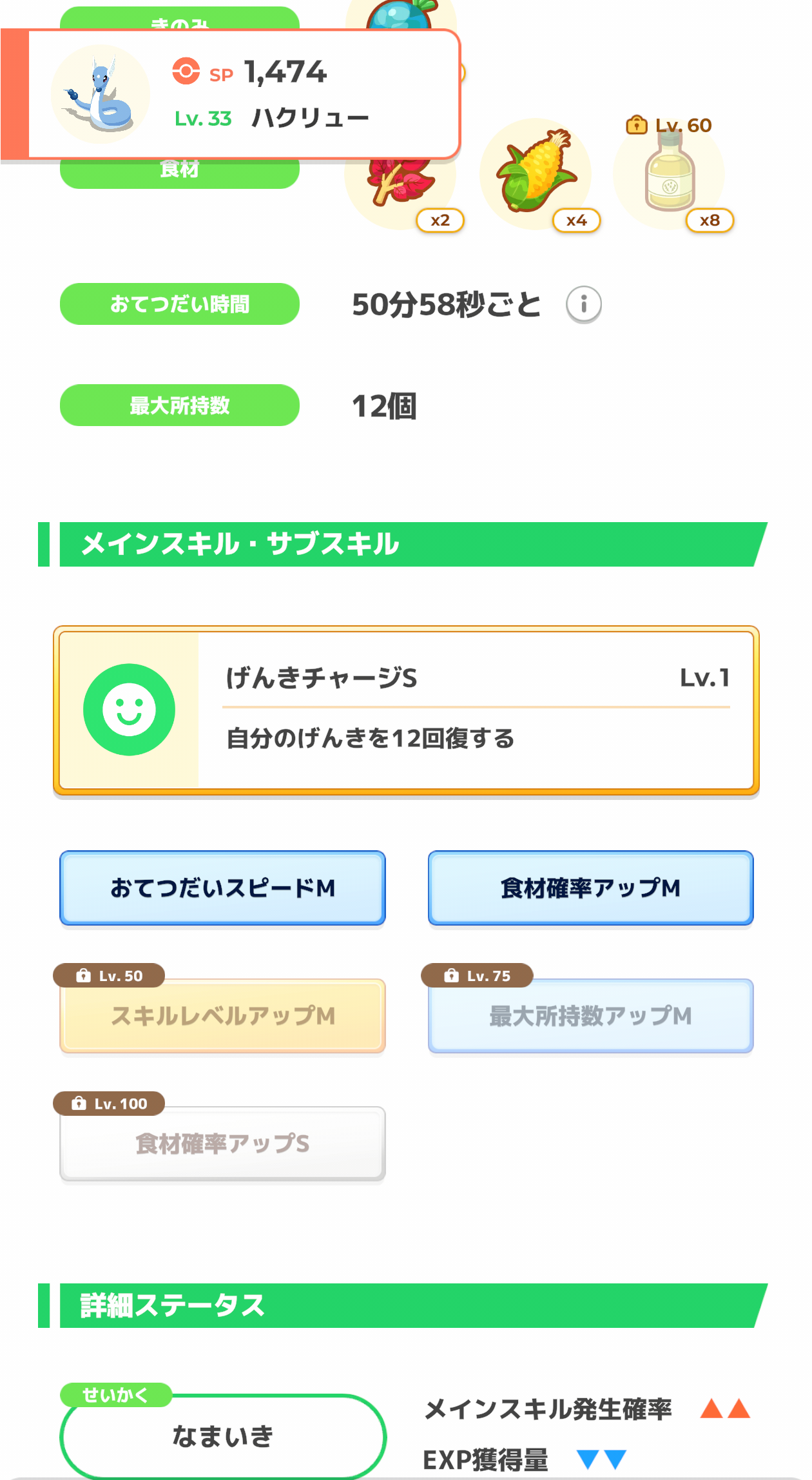Tap the lock icon on the Lv. 75 badge
This screenshot has height=1480, width=812.
(x=451, y=975)
